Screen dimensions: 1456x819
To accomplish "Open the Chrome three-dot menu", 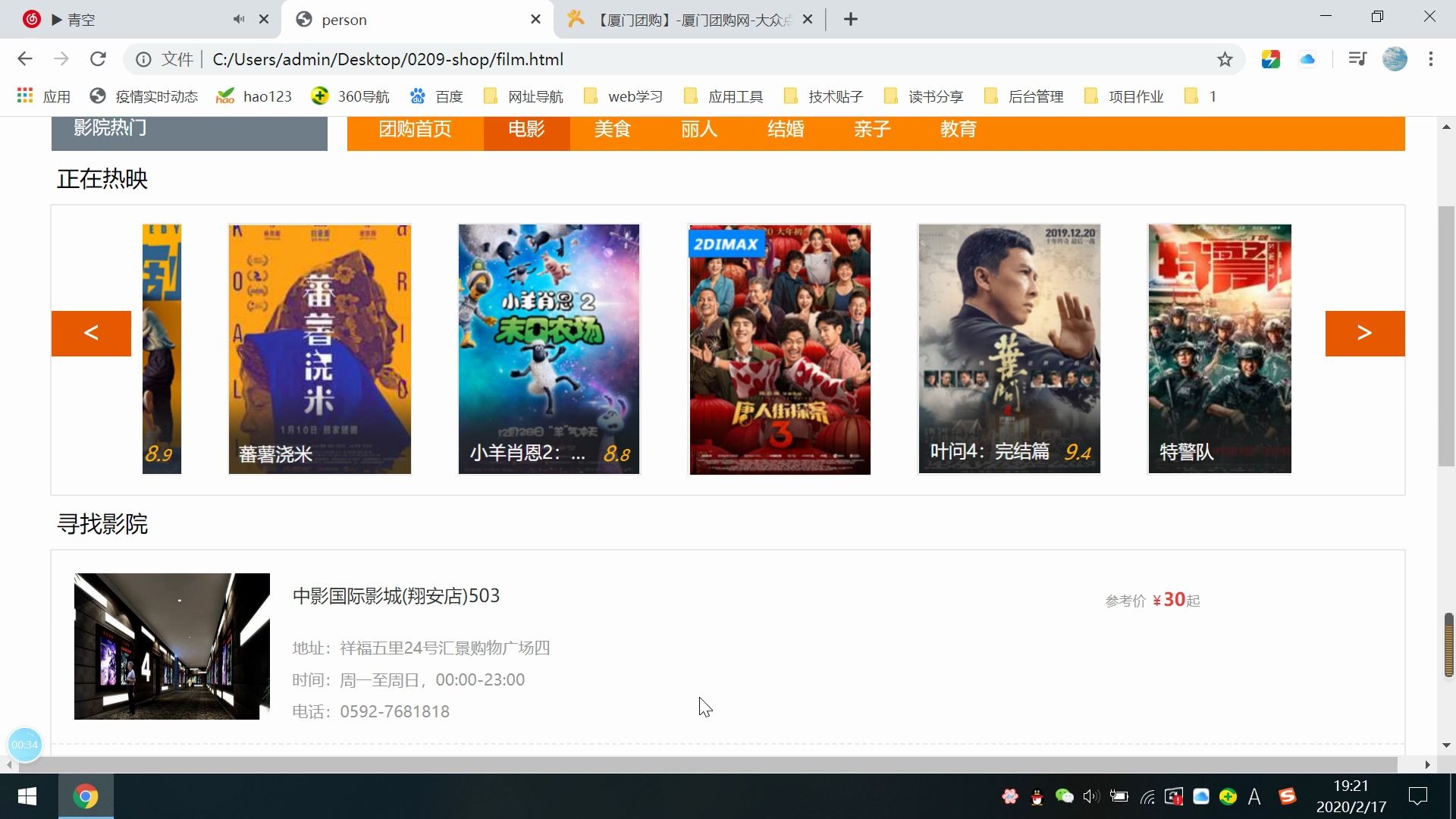I will 1431,59.
